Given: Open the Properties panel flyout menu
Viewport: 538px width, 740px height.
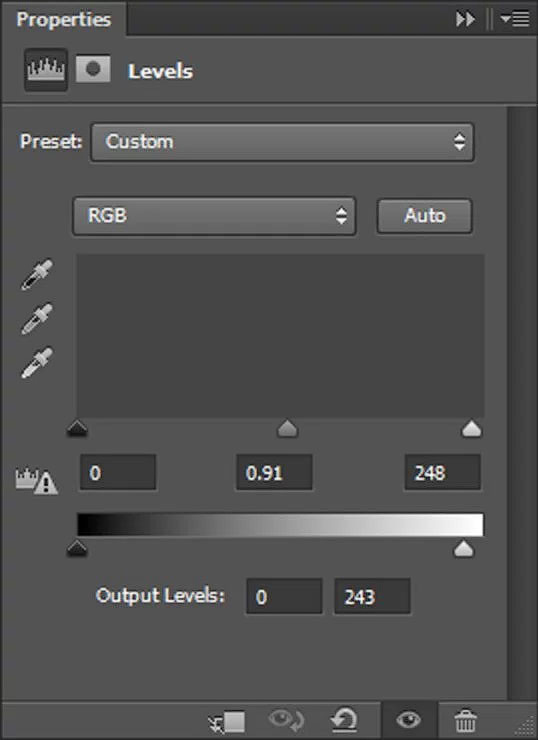Looking at the screenshot, I should (515, 19).
